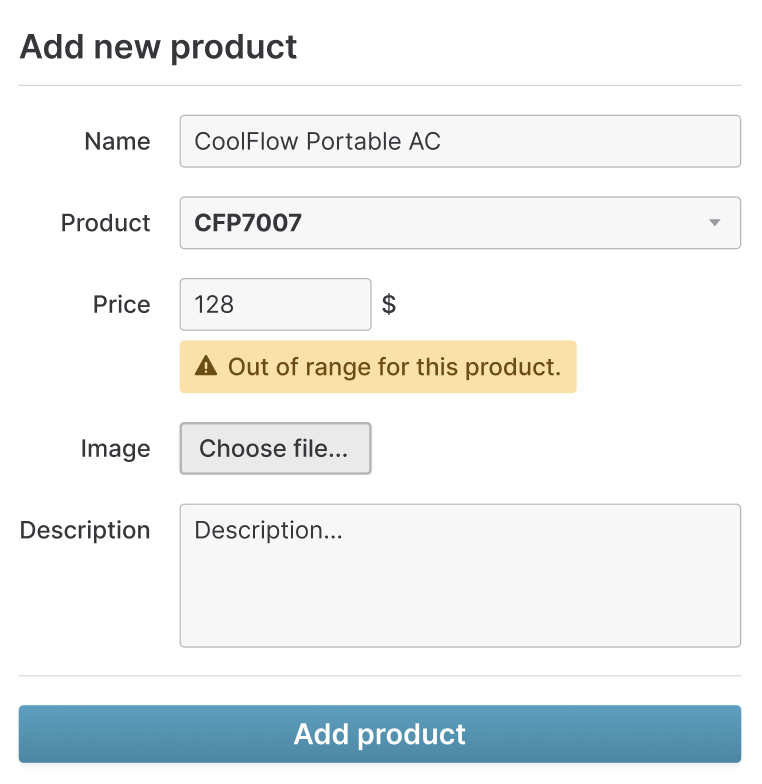Click the Description field label
The width and height of the screenshot is (762, 784).
coord(85,530)
